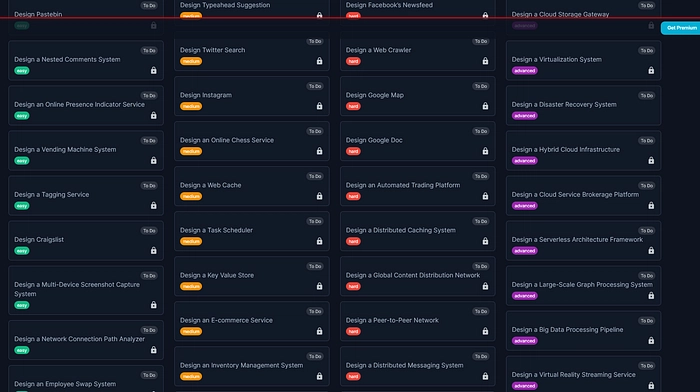The width and height of the screenshot is (700, 392).
Task: Click the lock icon on Design a Tagging Service
Action: tap(154, 206)
